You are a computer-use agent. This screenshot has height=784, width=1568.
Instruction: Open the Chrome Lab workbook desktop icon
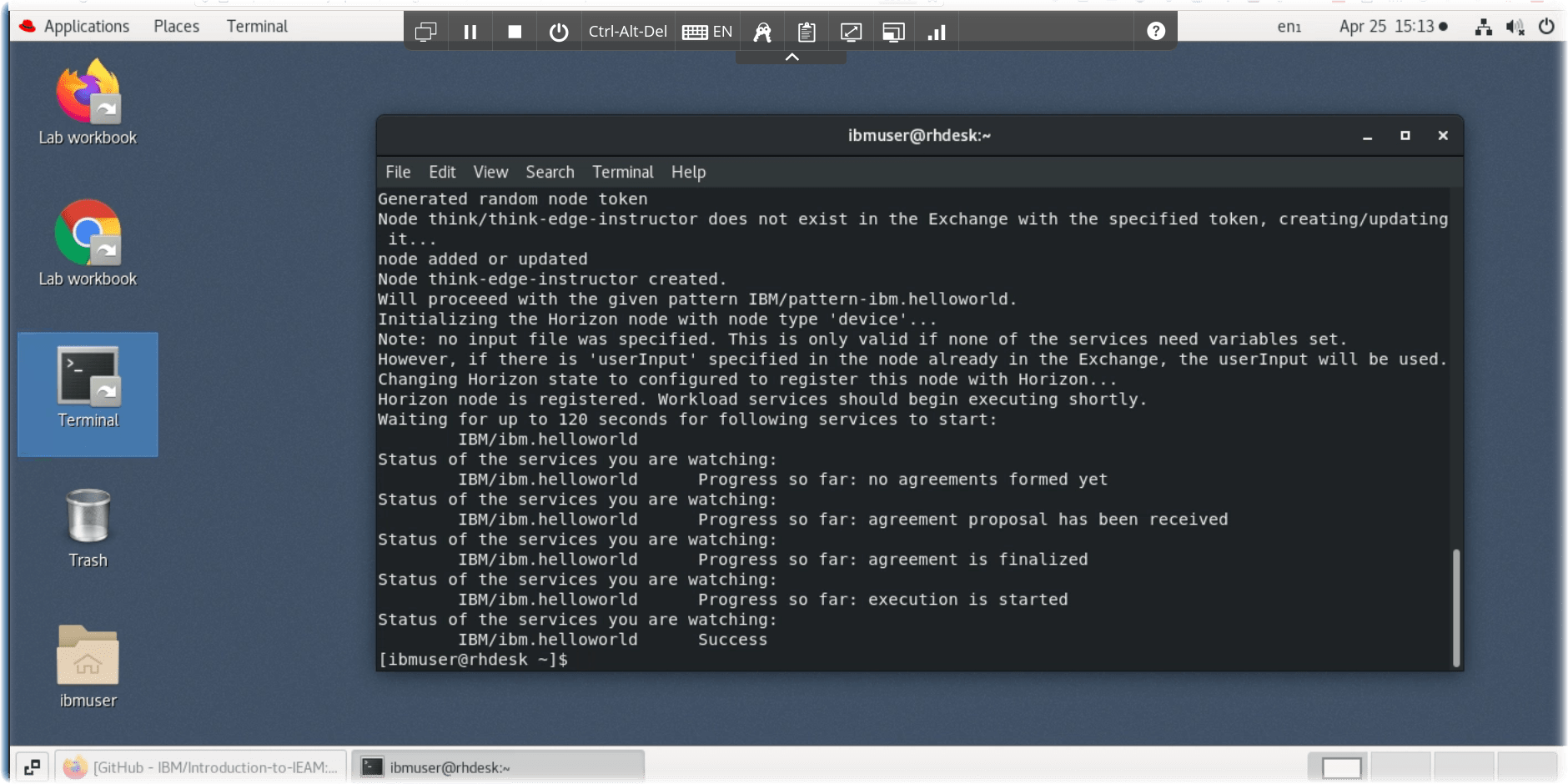pos(88,244)
